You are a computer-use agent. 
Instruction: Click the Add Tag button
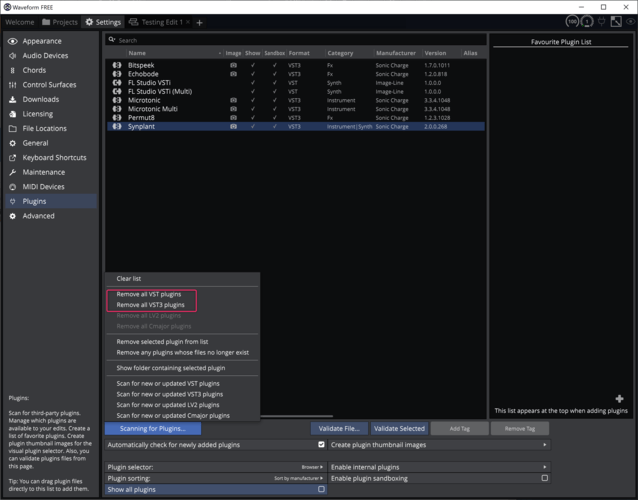[x=460, y=428]
